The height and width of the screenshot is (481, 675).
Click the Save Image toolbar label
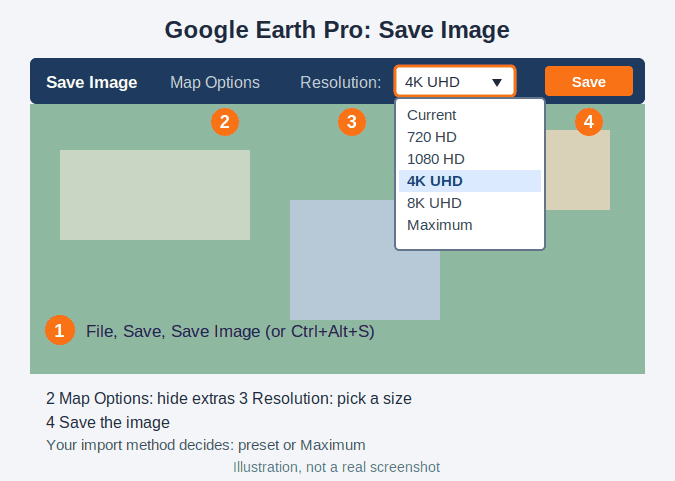(x=92, y=82)
